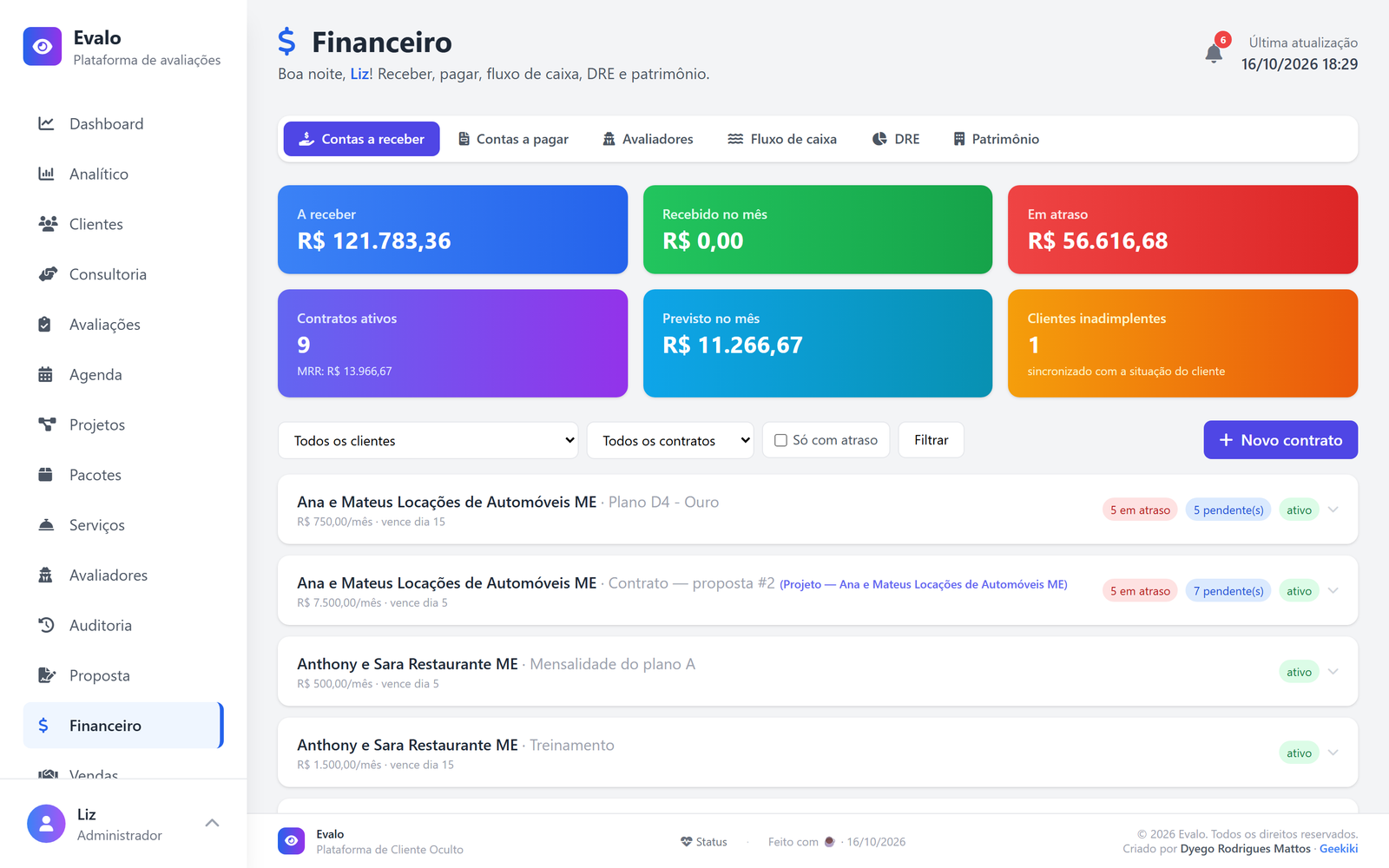Expand the Treinamento contract row chevron

click(1333, 753)
